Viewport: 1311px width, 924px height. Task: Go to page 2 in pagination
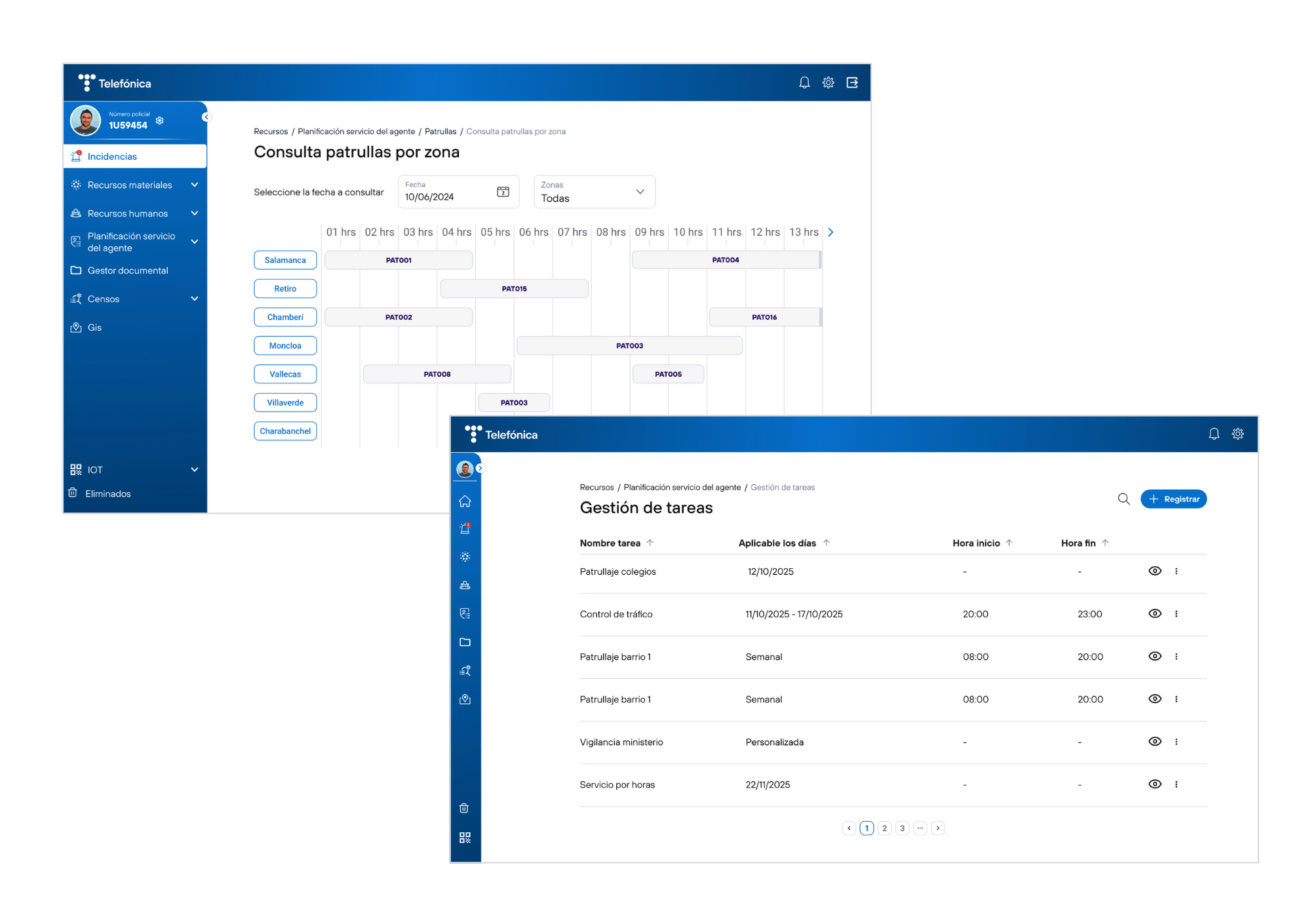point(884,828)
